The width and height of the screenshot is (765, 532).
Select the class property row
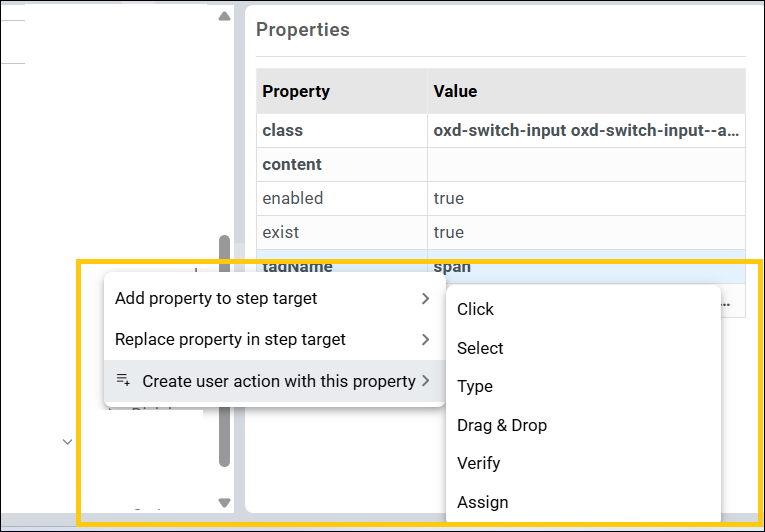283,131
